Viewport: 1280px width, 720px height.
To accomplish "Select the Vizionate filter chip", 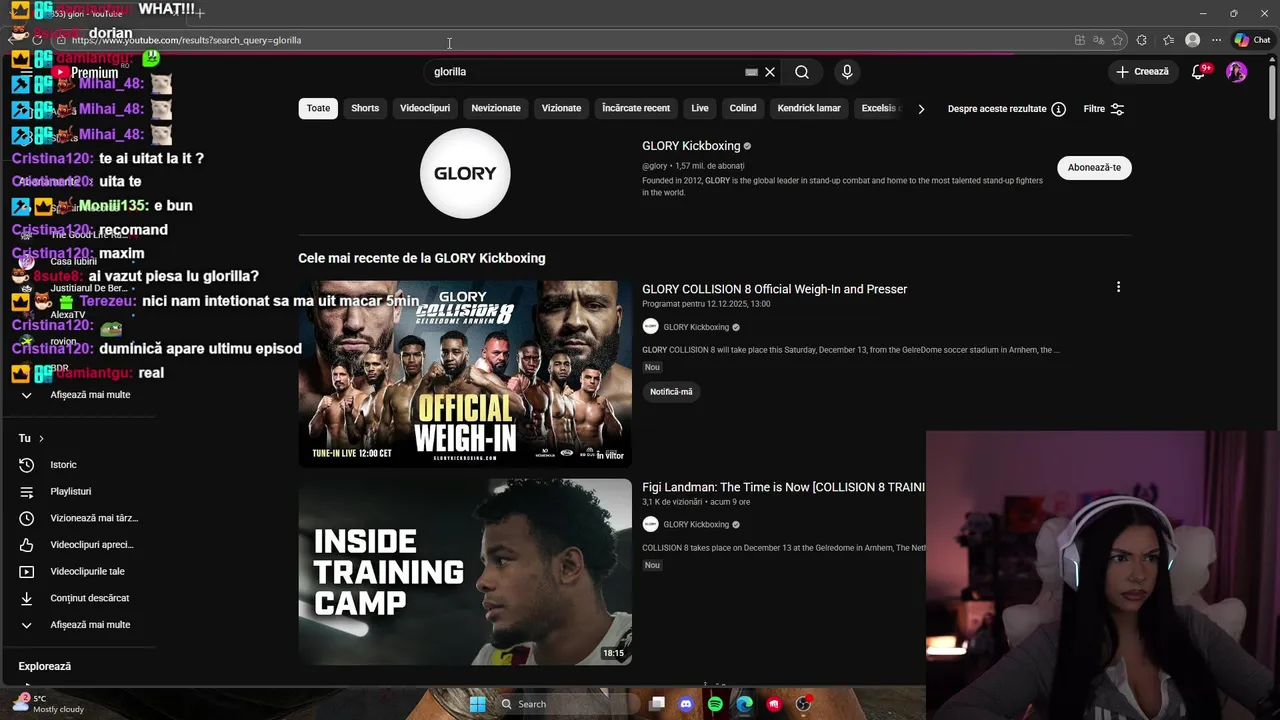I will (561, 108).
